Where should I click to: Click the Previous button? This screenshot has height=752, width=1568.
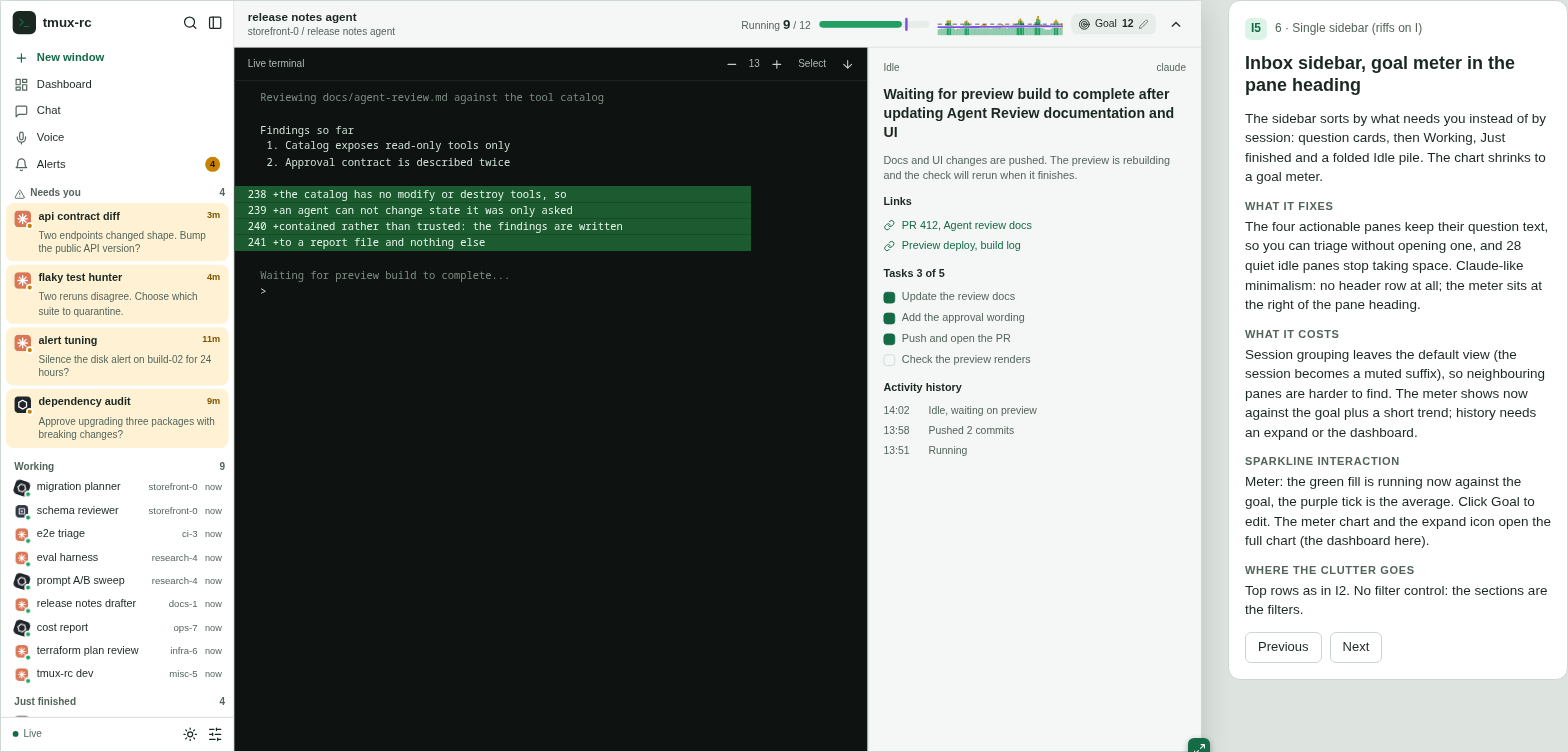pyautogui.click(x=1283, y=648)
